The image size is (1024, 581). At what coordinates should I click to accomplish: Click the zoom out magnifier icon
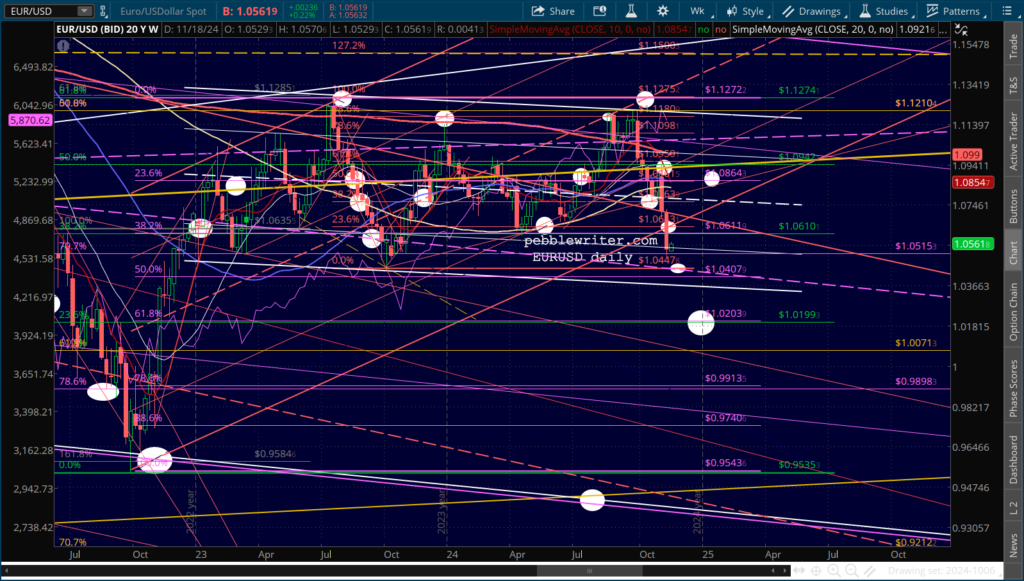pos(852,571)
